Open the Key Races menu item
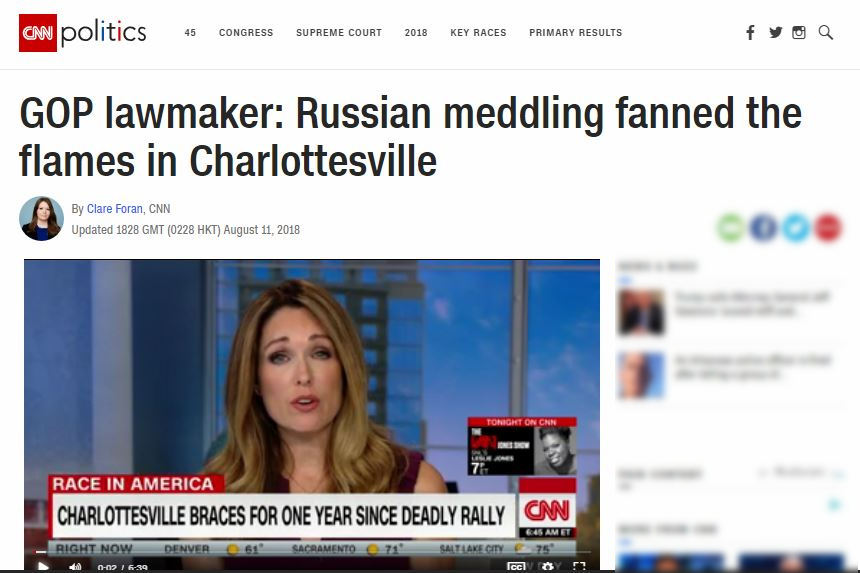Screen dimensions: 860x573 [478, 33]
